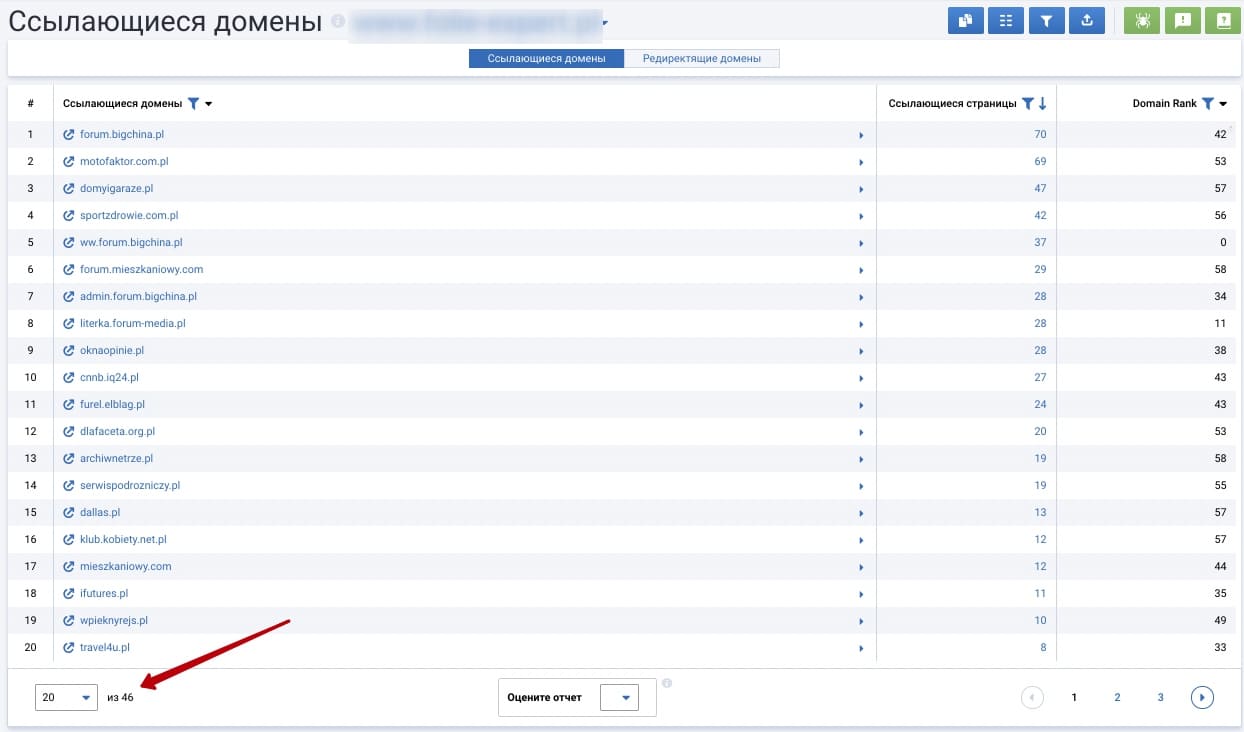Dropdown arrow in Domain Rank column header
The width and height of the screenshot is (1244, 732).
[x=1223, y=104]
